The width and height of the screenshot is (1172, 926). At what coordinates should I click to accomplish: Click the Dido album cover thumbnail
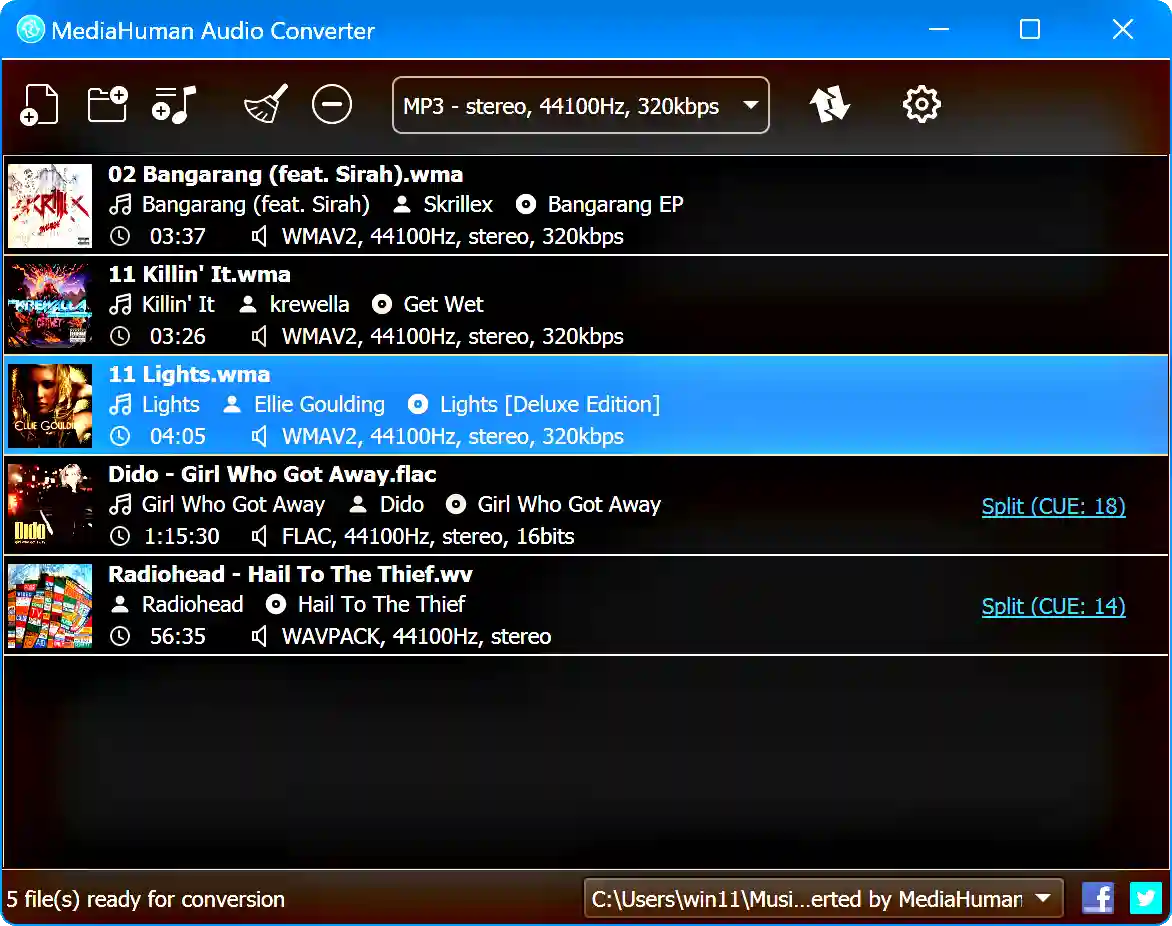coord(50,506)
